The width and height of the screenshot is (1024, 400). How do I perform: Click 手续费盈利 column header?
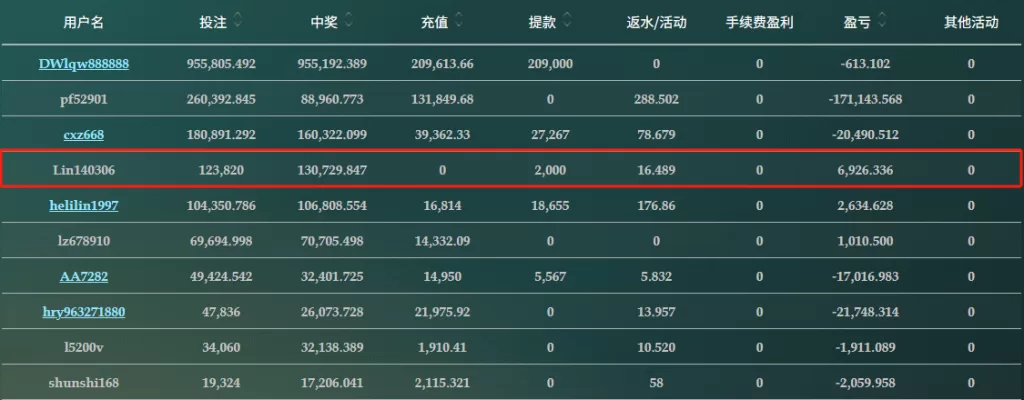(x=759, y=21)
